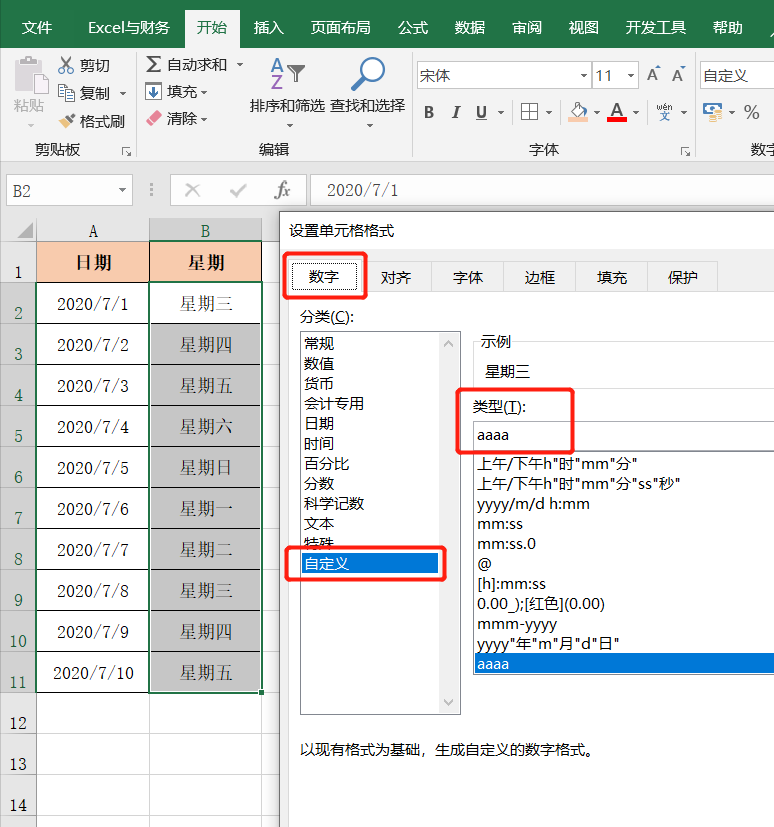Switch to the Excel与财务 tab

(129, 27)
